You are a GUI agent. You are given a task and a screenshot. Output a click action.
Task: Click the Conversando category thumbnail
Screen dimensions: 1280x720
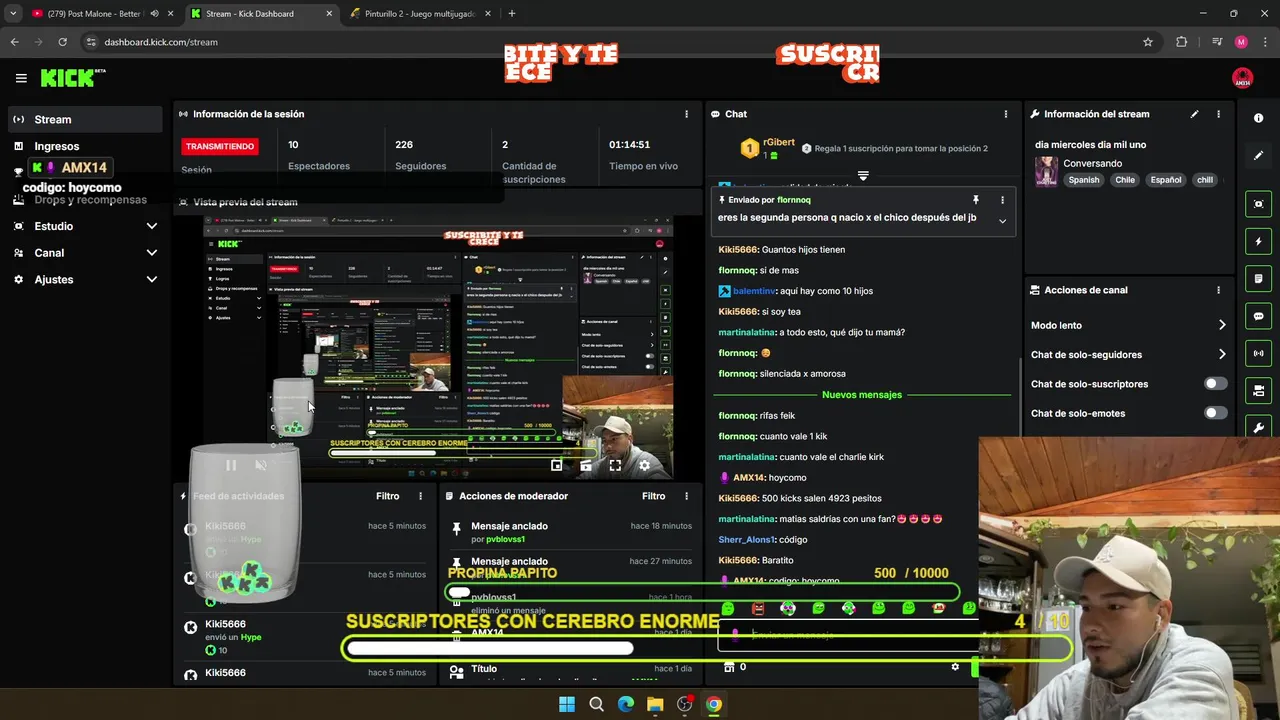[1046, 171]
